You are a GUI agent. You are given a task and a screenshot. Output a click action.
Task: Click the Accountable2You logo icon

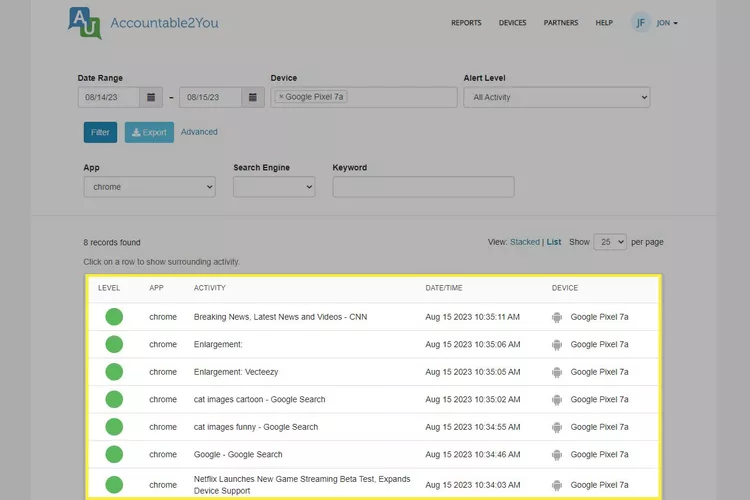(85, 23)
